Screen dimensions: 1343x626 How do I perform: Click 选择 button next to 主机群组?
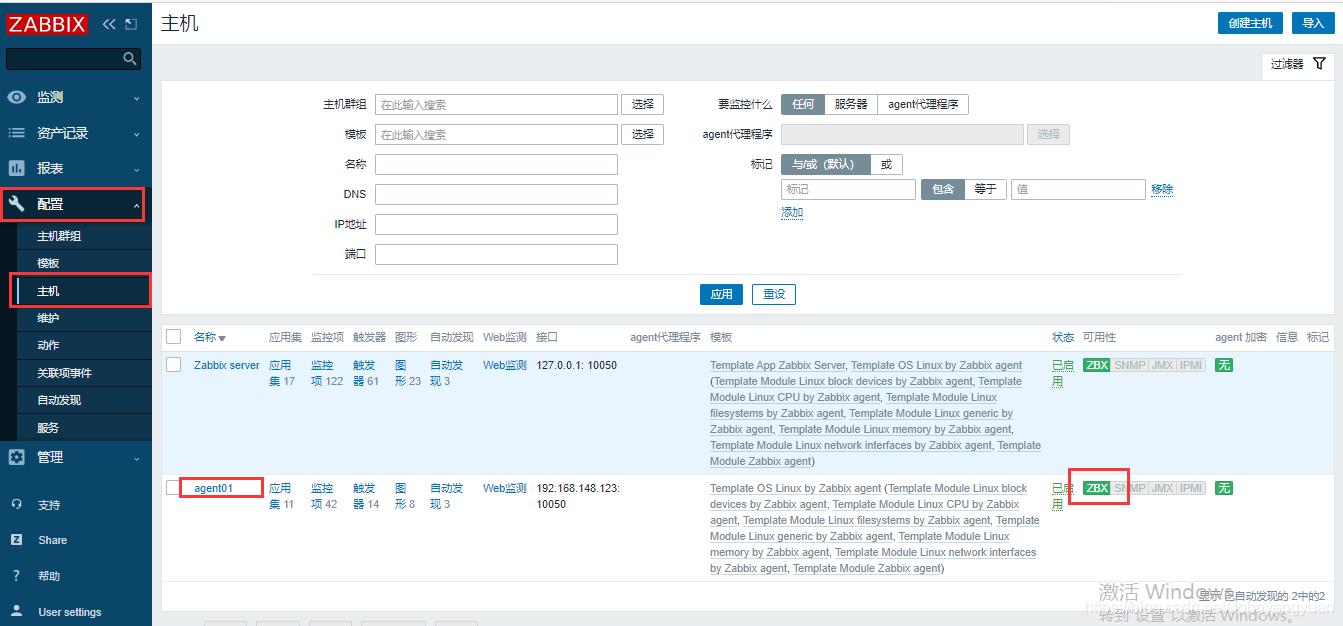(643, 104)
